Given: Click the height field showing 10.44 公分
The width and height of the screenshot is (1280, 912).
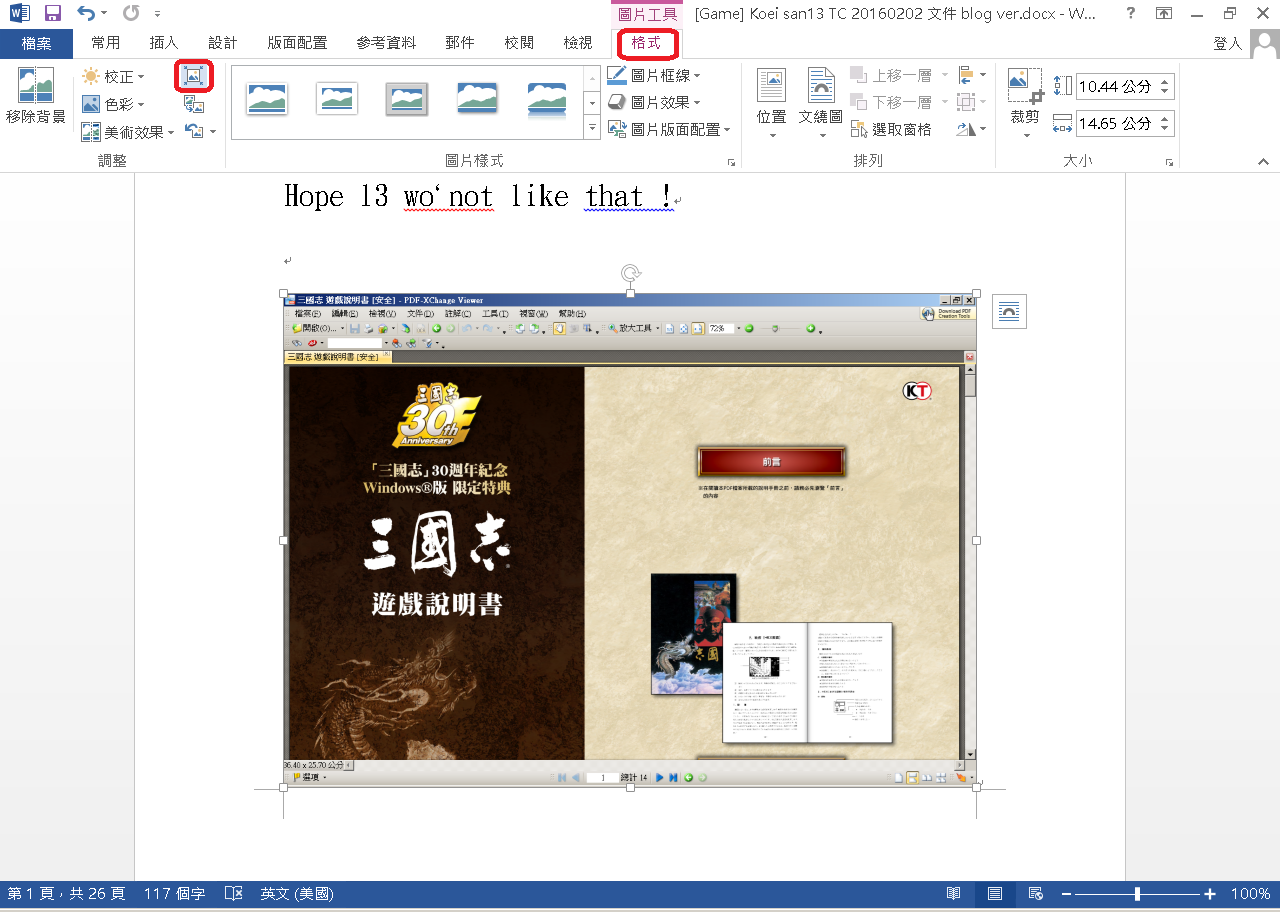Looking at the screenshot, I should (x=1117, y=87).
